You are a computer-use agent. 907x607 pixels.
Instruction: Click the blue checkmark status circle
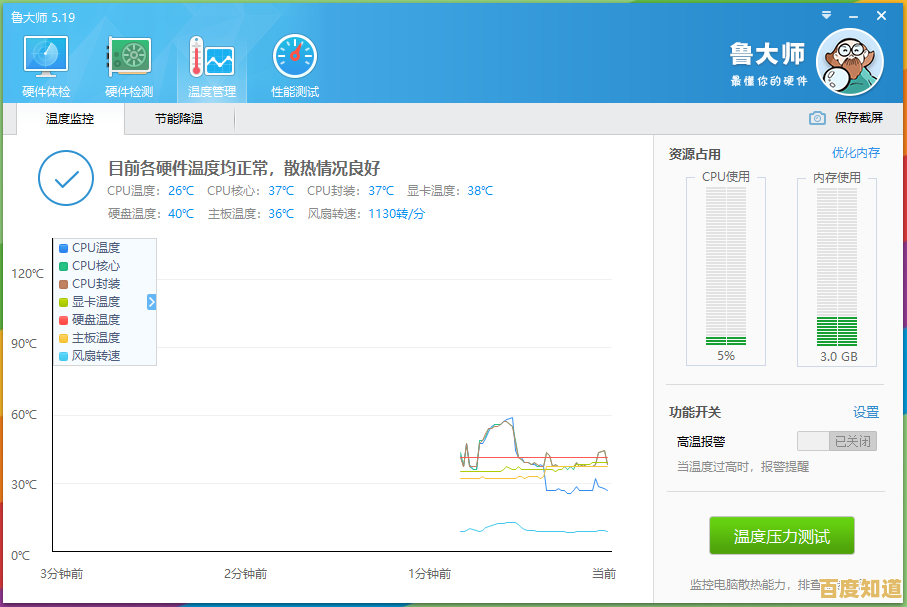pyautogui.click(x=66, y=180)
